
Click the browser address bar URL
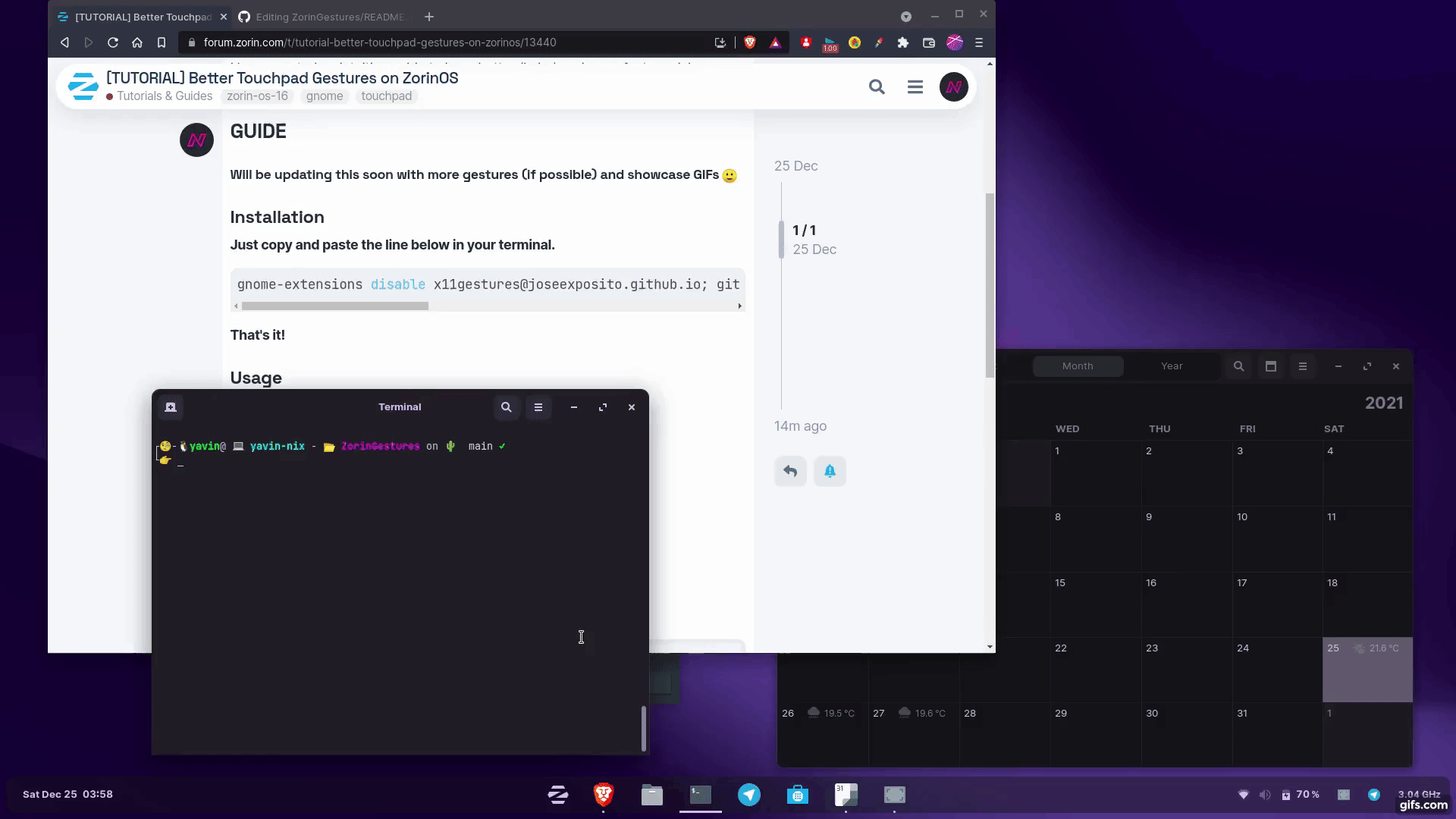(379, 42)
